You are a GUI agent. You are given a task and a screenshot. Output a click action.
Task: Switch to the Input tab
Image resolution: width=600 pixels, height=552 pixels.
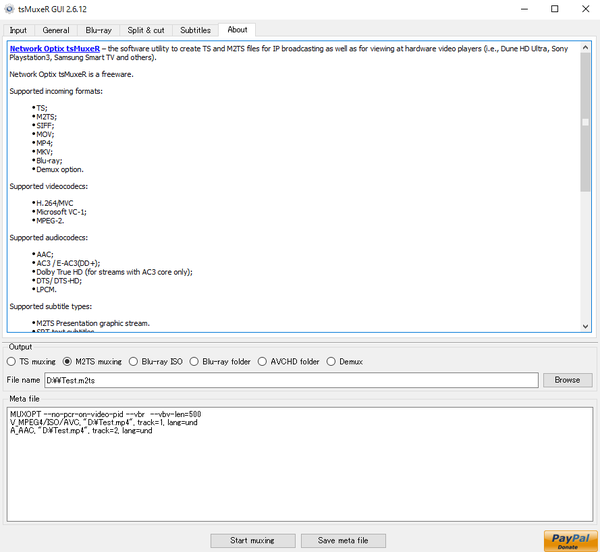point(18,30)
